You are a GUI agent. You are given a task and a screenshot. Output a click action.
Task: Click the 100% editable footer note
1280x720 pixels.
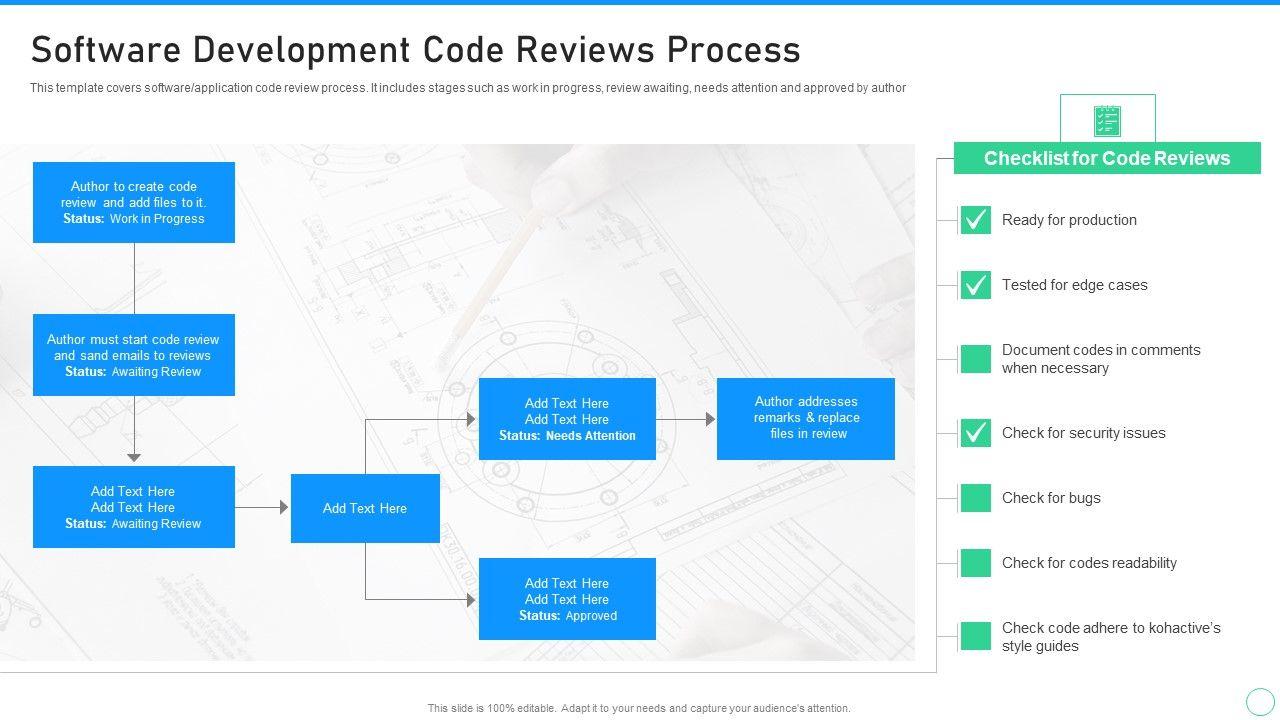coord(639,708)
